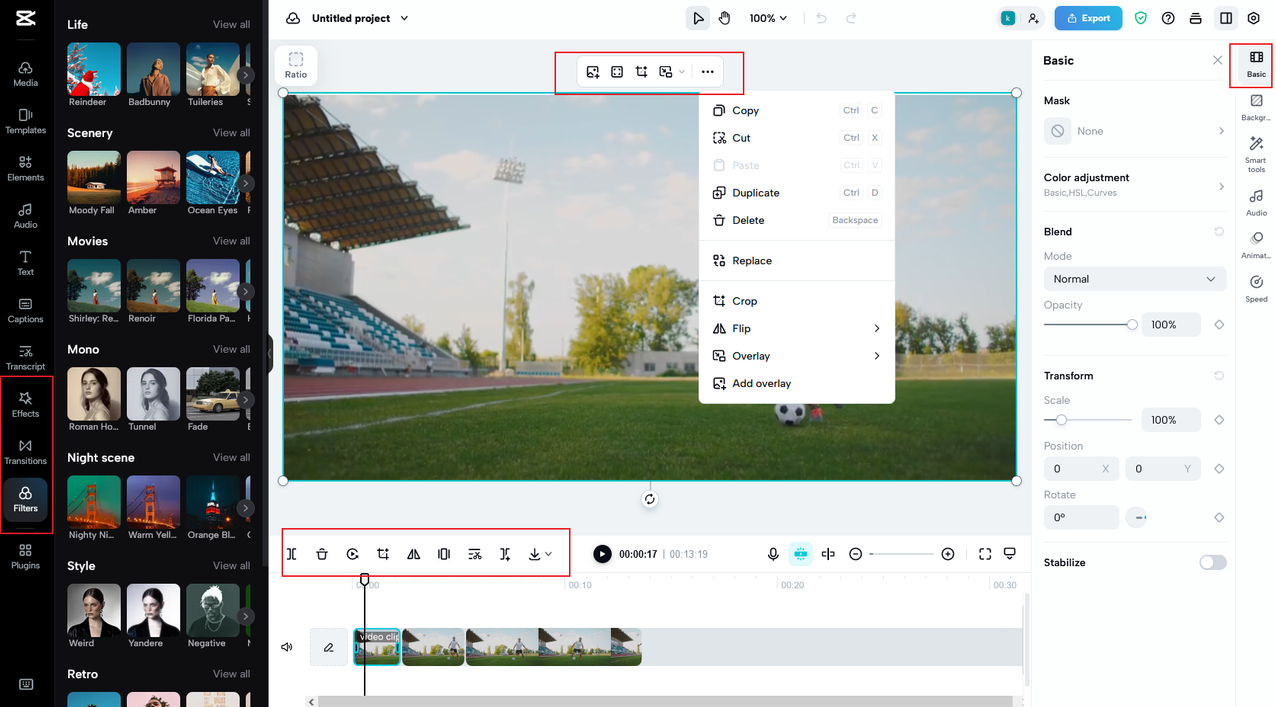Click the Export button
The height and width of the screenshot is (707, 1276).
point(1089,18)
